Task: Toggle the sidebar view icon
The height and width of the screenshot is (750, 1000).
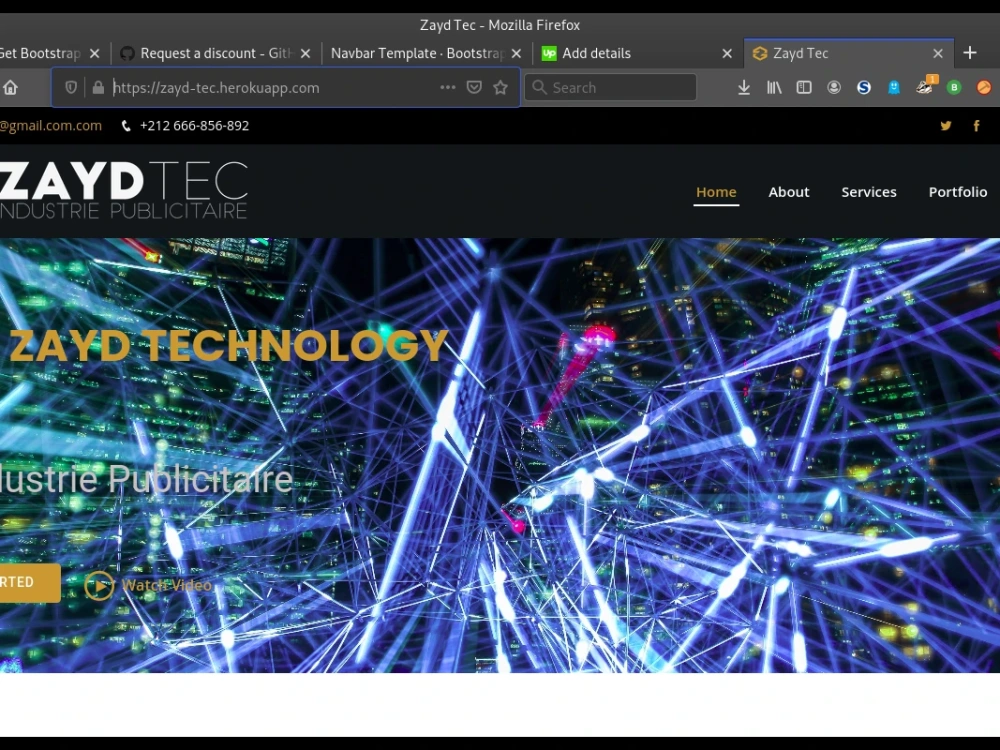Action: (804, 87)
